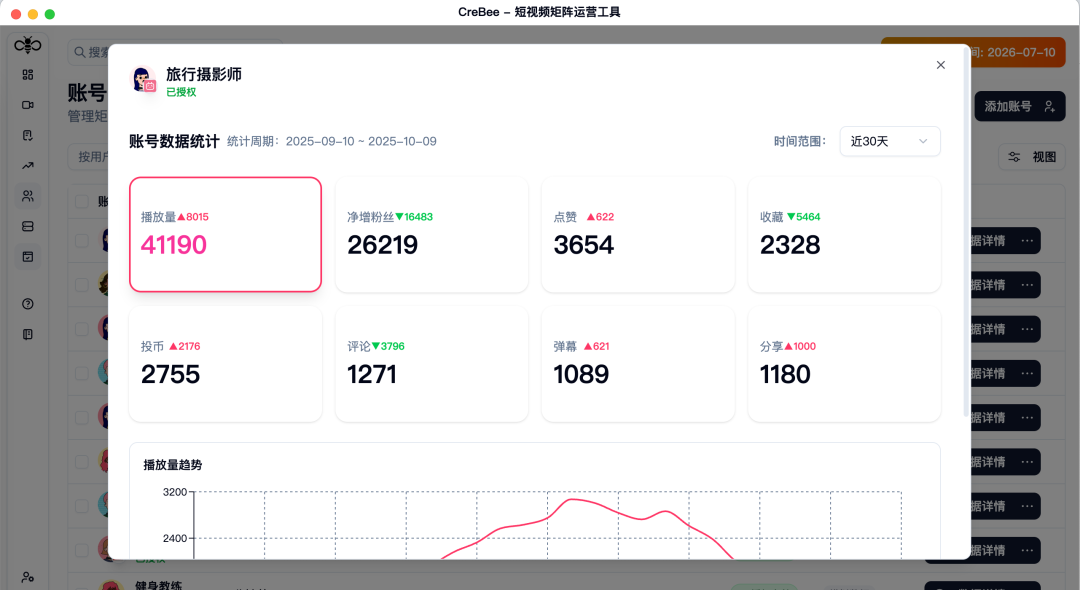Click the orange expiry banner 2026-07-10
1080x590 pixels.
point(1018,52)
